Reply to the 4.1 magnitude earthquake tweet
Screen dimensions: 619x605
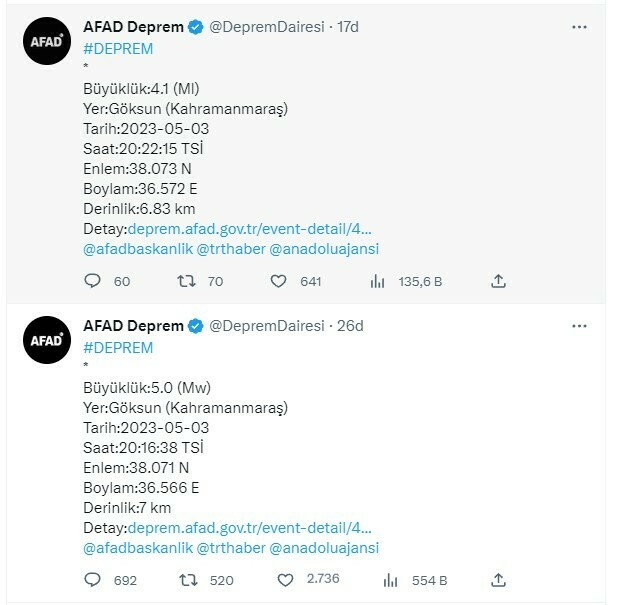93,282
